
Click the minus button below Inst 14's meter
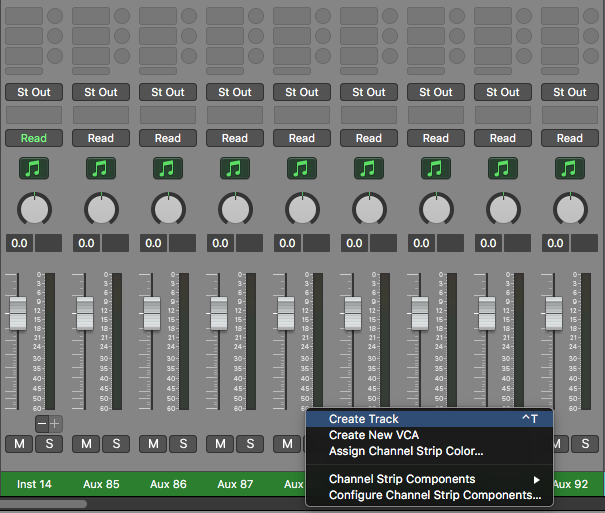42,424
